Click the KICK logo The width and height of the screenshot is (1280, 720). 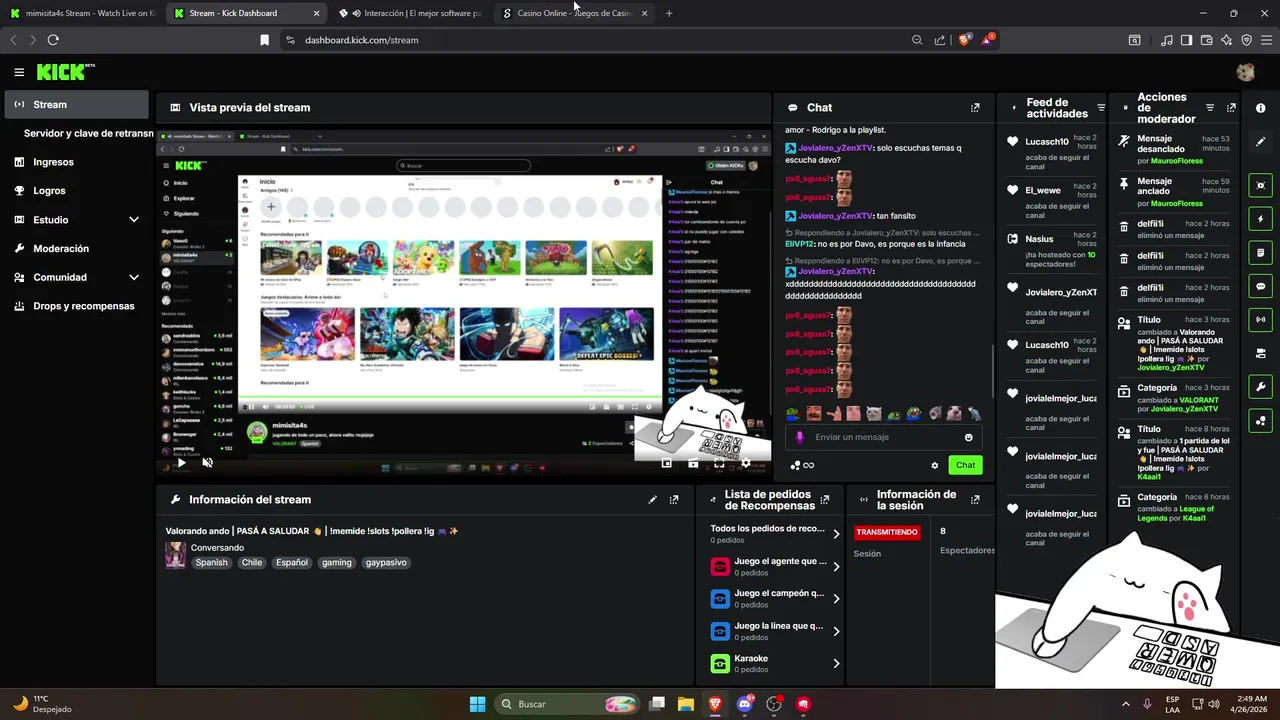65,72
